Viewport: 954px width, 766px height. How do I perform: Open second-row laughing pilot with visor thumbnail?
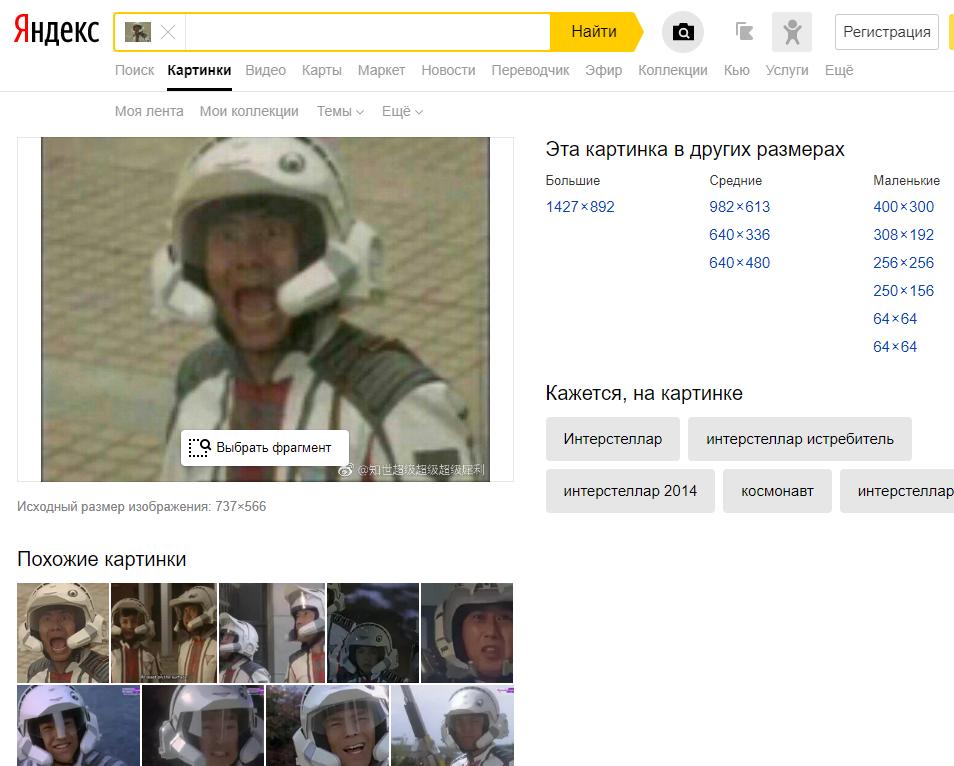coord(327,725)
